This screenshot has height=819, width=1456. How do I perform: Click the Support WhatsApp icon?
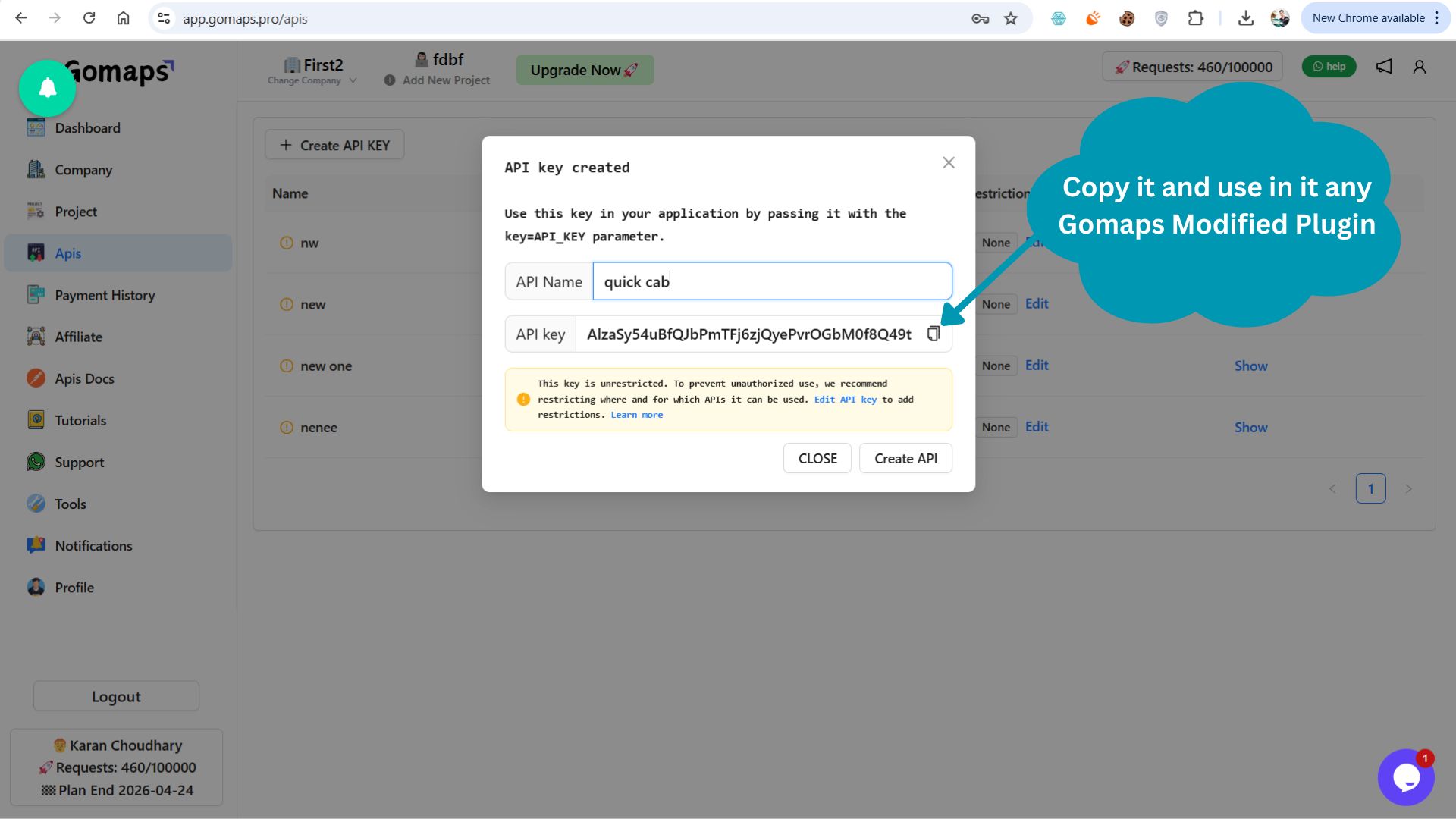coord(36,461)
